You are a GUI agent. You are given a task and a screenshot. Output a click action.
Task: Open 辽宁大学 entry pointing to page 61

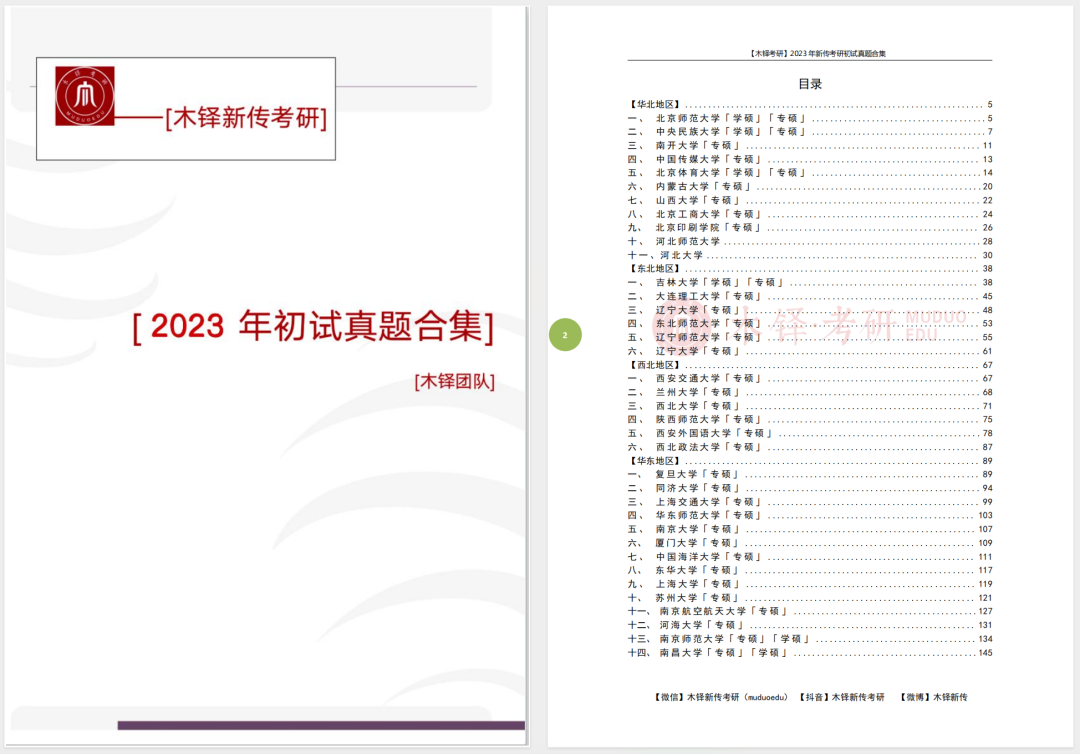pos(810,351)
